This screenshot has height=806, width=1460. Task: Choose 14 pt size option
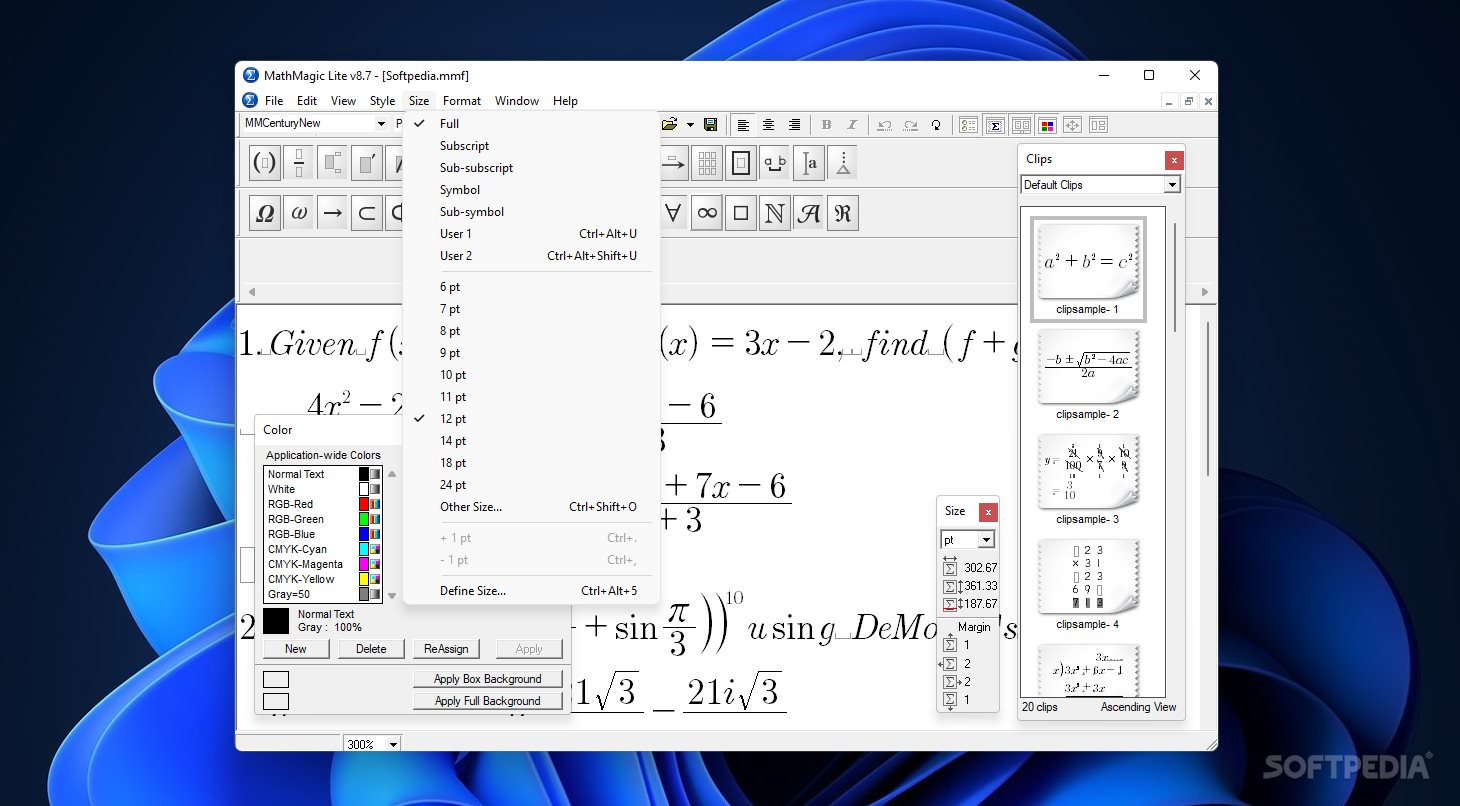click(x=531, y=441)
